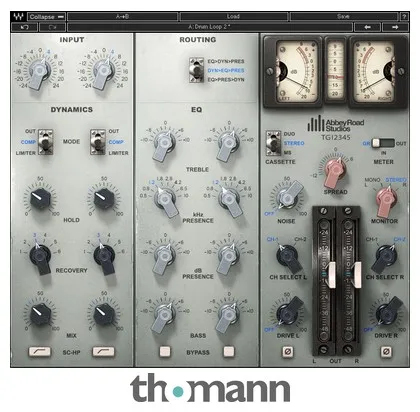Click the left RECOVERY knob
The width and height of the screenshot is (420, 412).
(x=40, y=257)
